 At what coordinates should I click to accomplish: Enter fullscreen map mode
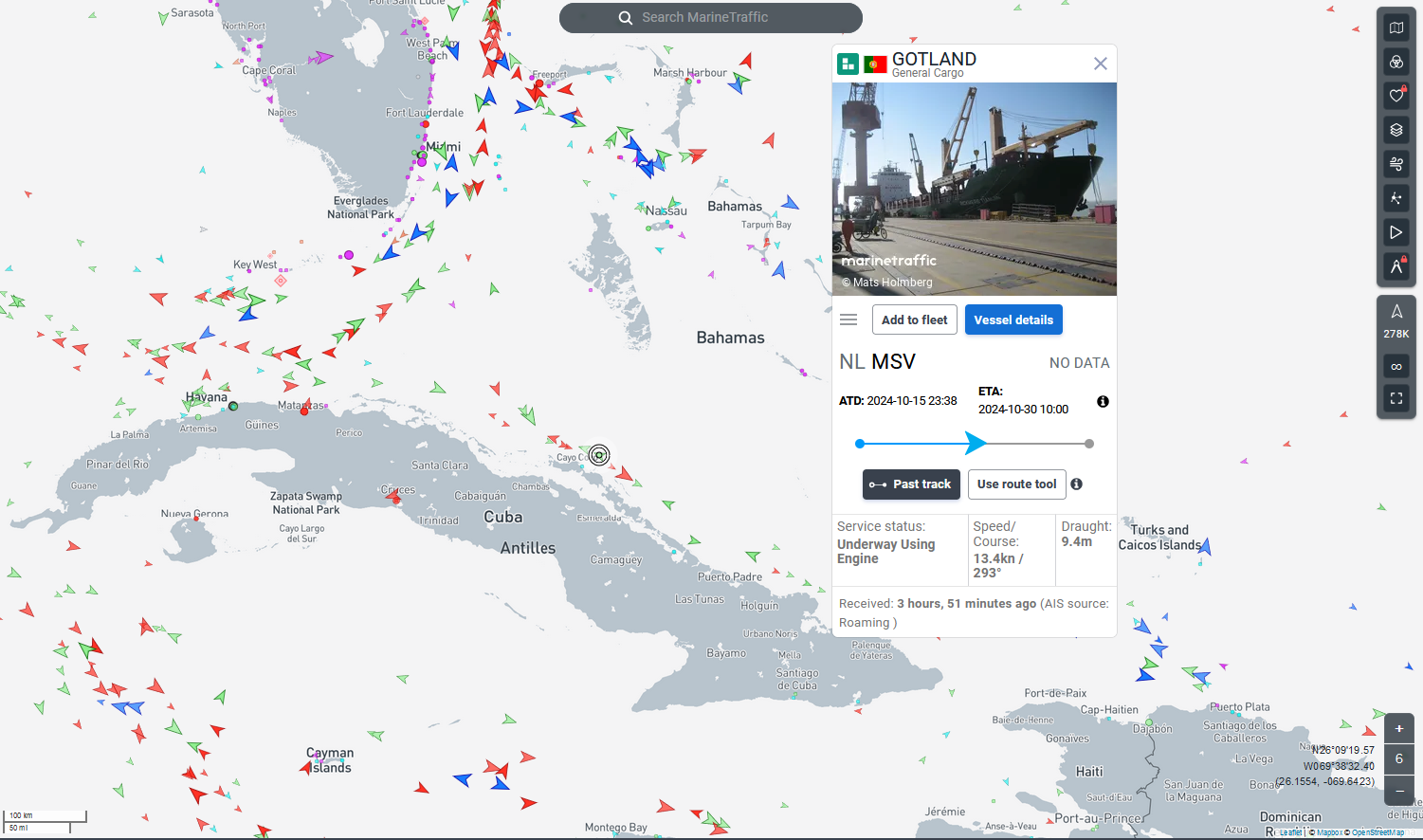pos(1396,398)
